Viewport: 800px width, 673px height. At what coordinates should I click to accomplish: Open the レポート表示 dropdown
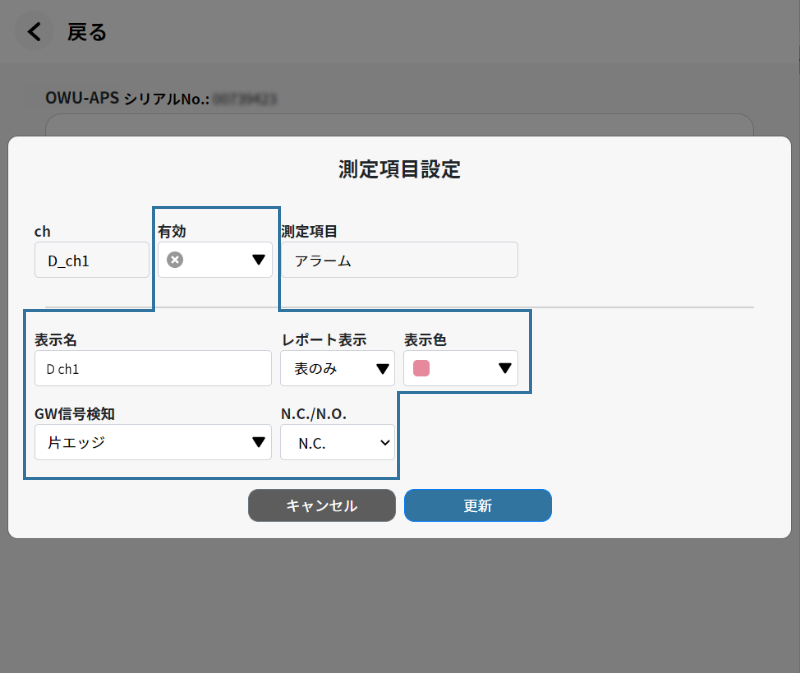[337, 368]
